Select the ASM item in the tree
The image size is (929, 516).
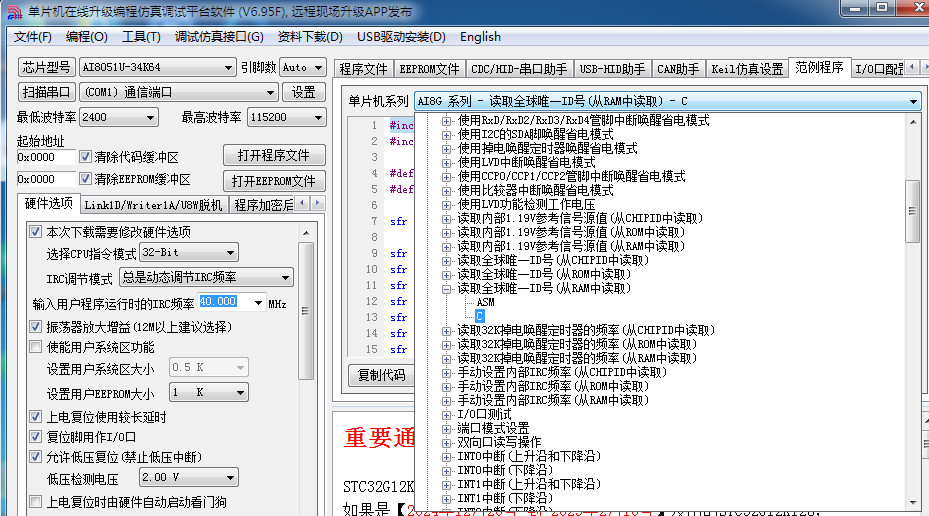[485, 302]
